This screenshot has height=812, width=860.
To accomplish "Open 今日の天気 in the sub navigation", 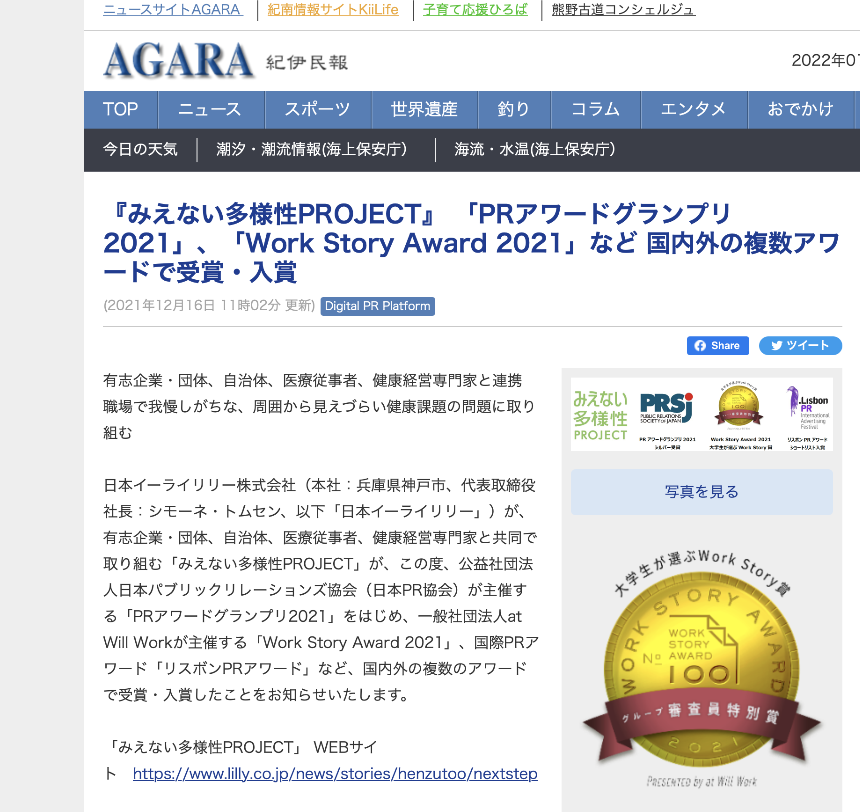I will tap(140, 149).
